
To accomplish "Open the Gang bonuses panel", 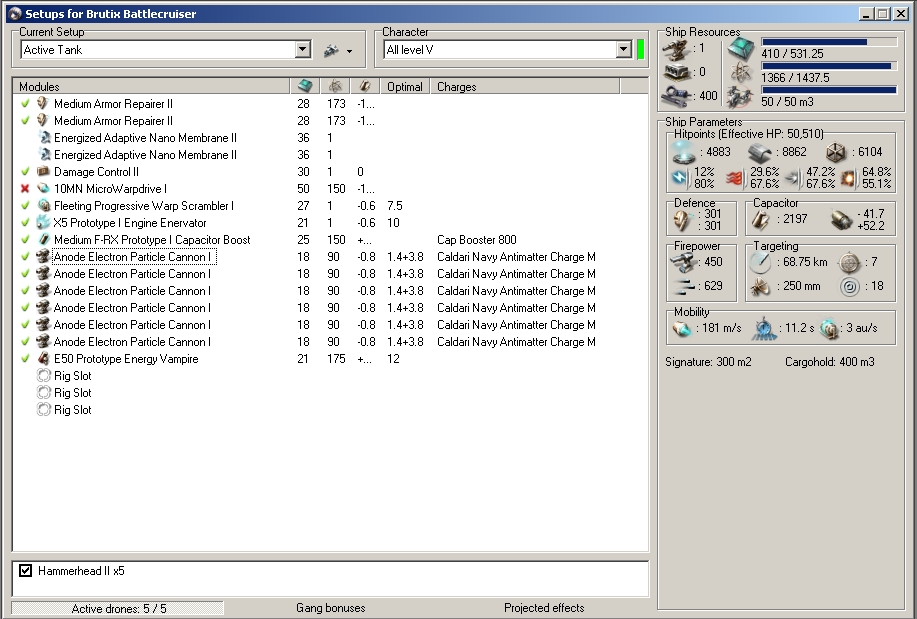I will point(330,608).
